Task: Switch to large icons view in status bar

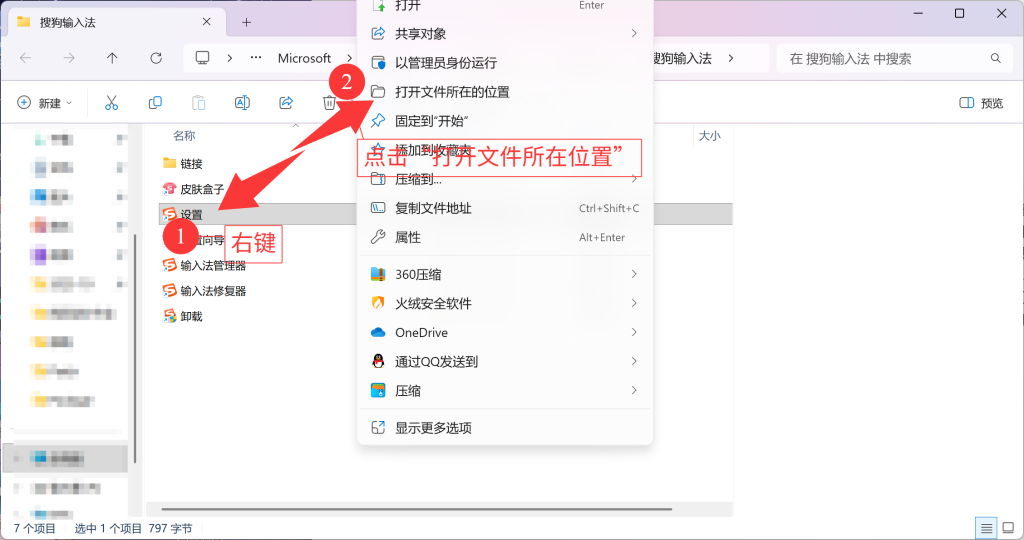Action: 1008,528
